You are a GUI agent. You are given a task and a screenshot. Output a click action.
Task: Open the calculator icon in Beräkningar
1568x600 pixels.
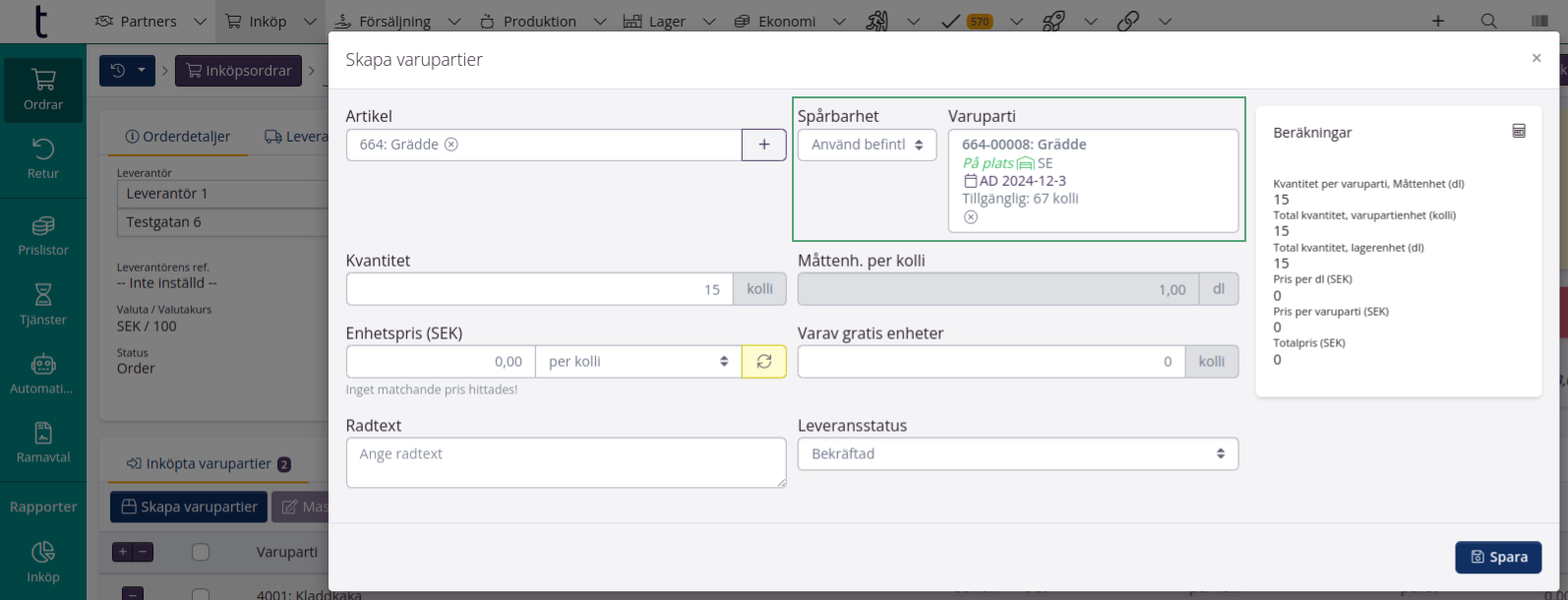coord(1518,131)
